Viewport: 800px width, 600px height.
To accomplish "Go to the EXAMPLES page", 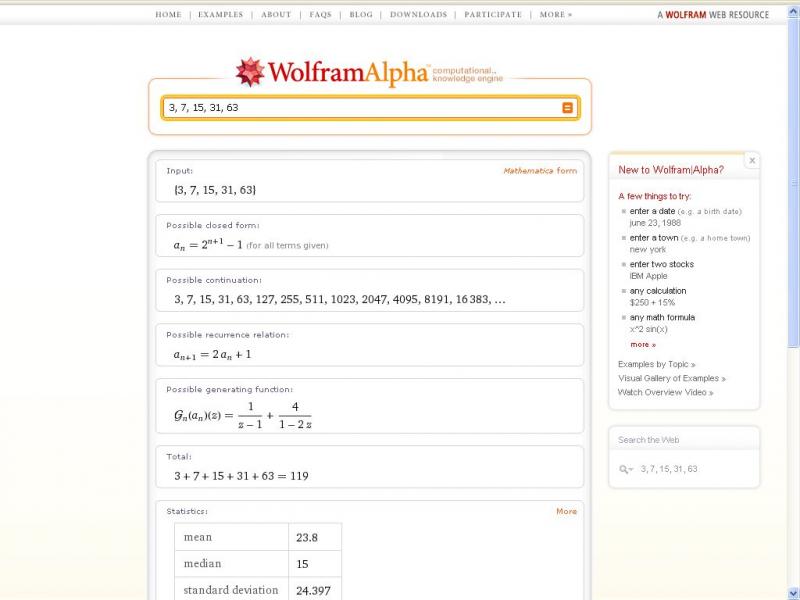I will coord(220,15).
